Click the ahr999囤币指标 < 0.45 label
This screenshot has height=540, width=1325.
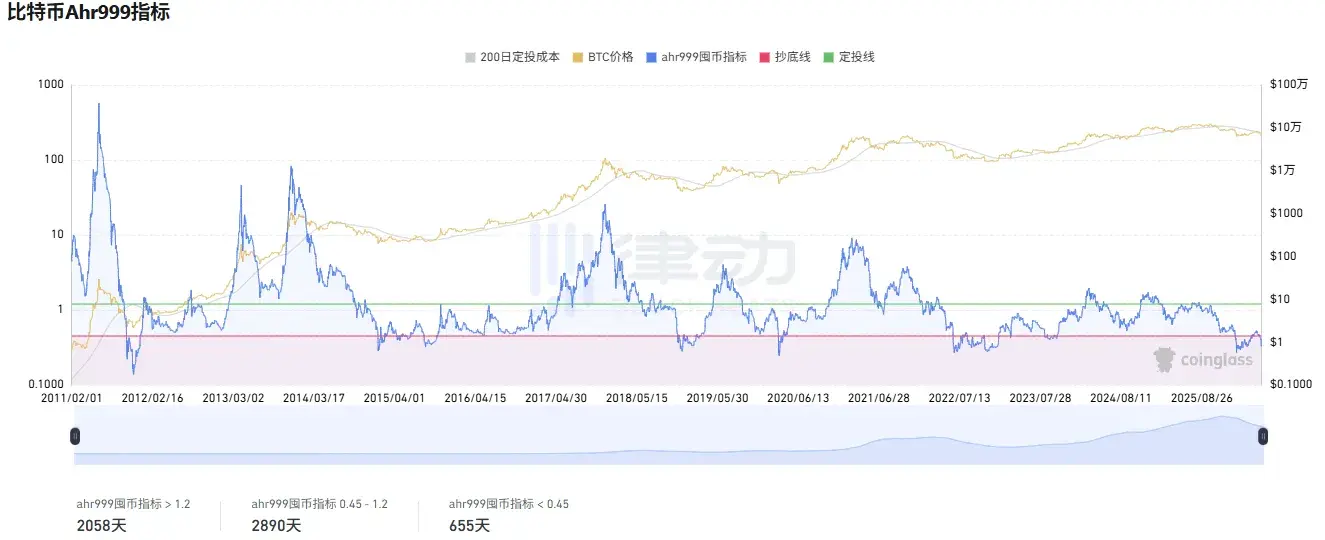pyautogui.click(x=509, y=504)
